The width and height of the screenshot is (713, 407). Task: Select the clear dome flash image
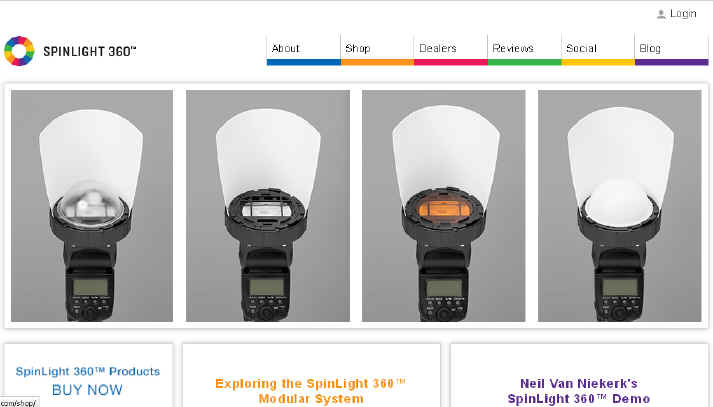pos(92,206)
